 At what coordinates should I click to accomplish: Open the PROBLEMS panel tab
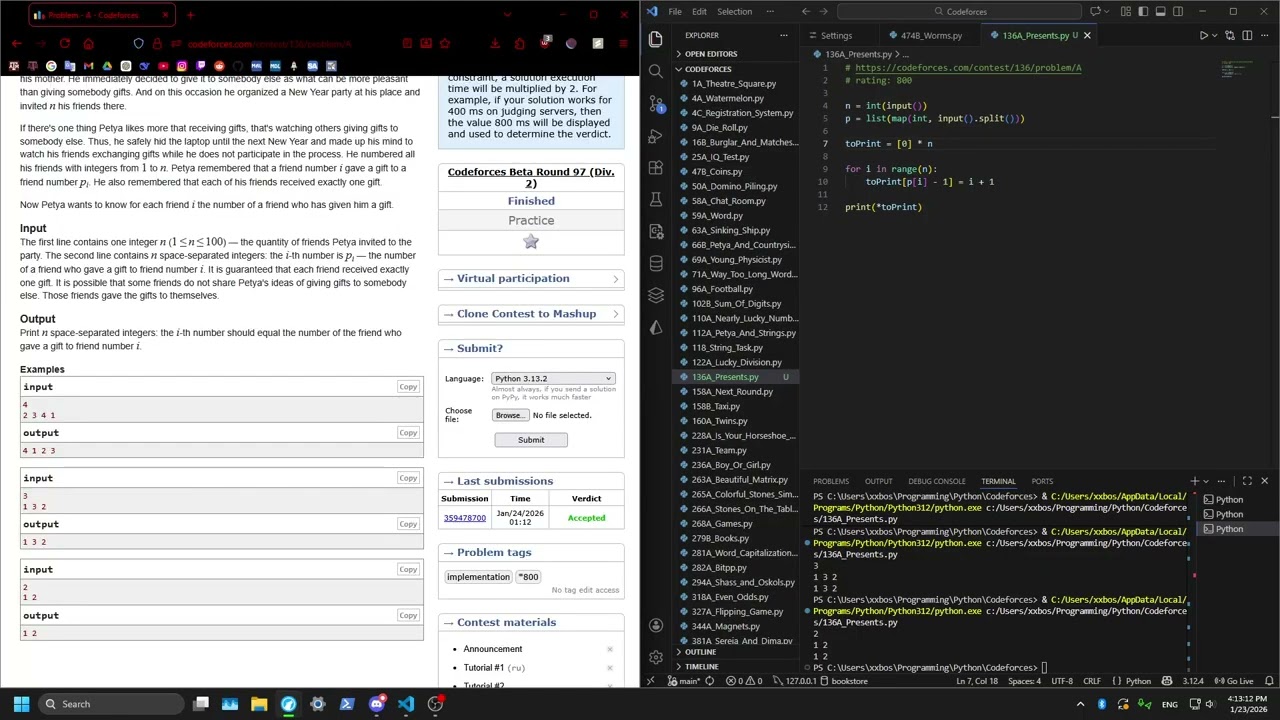830,481
